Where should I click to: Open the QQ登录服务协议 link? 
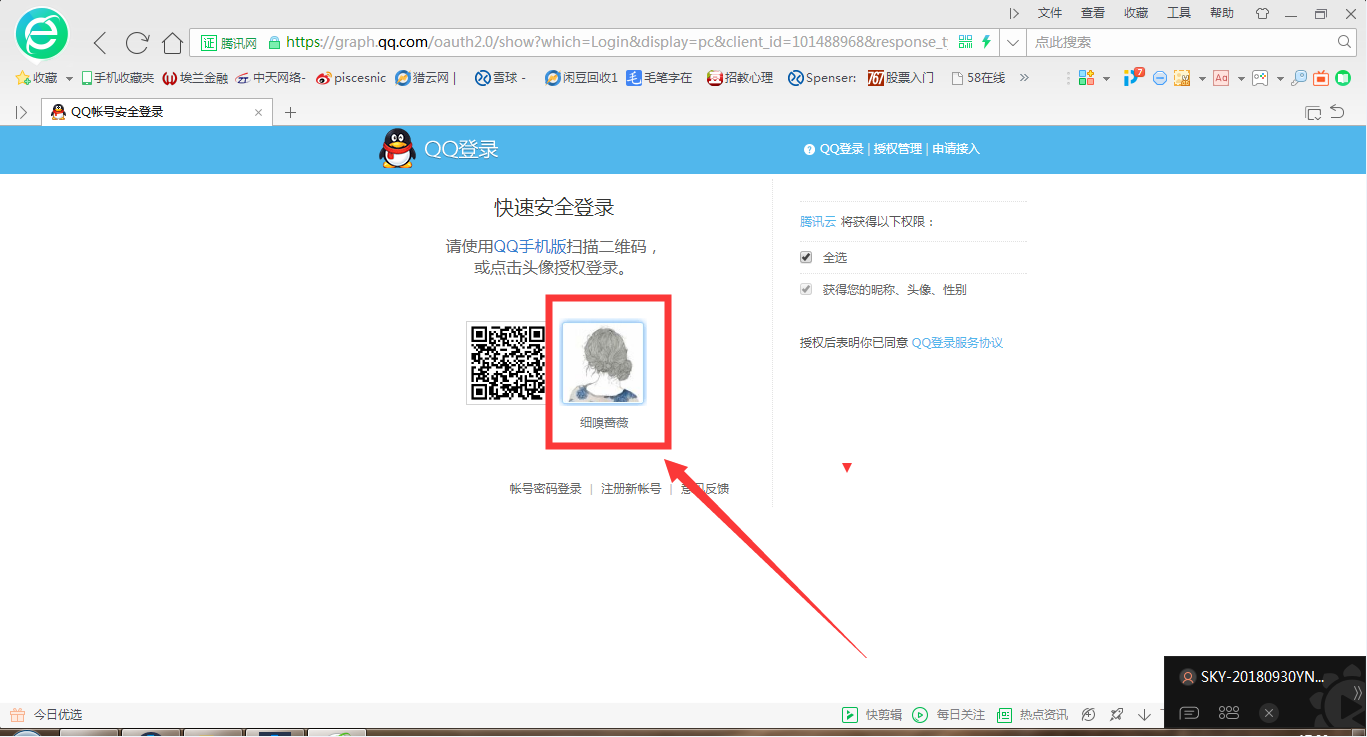click(x=957, y=342)
